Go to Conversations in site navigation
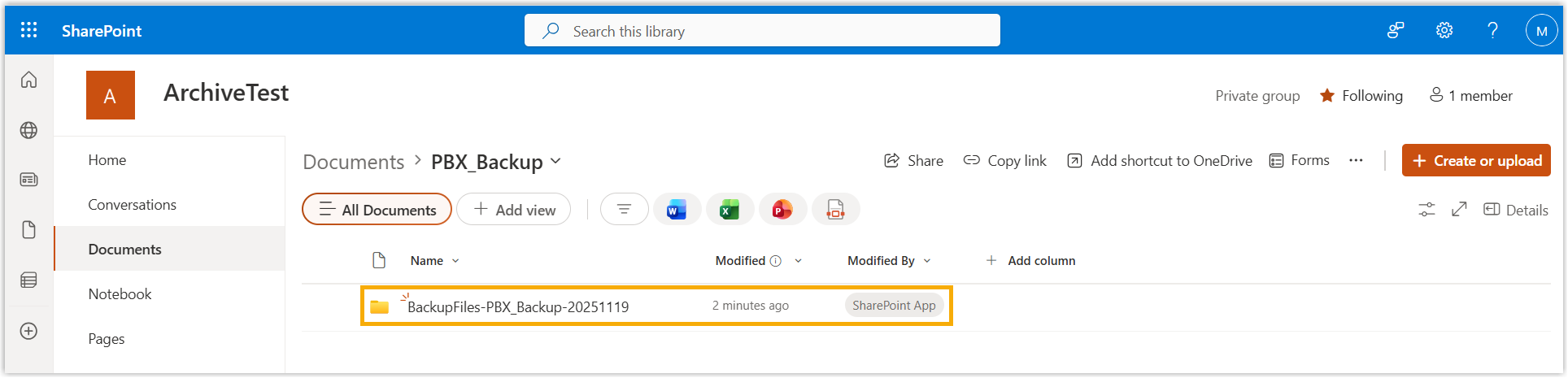1568x378 pixels. (132, 205)
